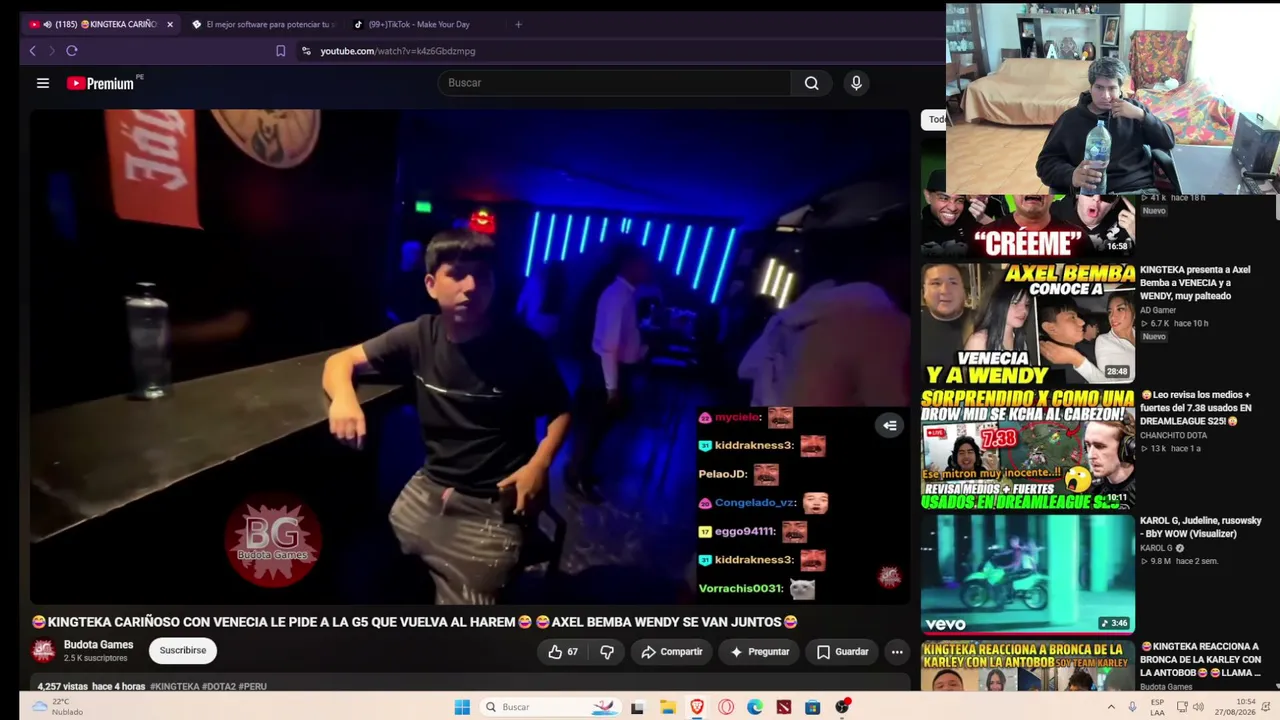Open KINGTEKA REACCIONA A BRONCA video title

[x=1201, y=660]
